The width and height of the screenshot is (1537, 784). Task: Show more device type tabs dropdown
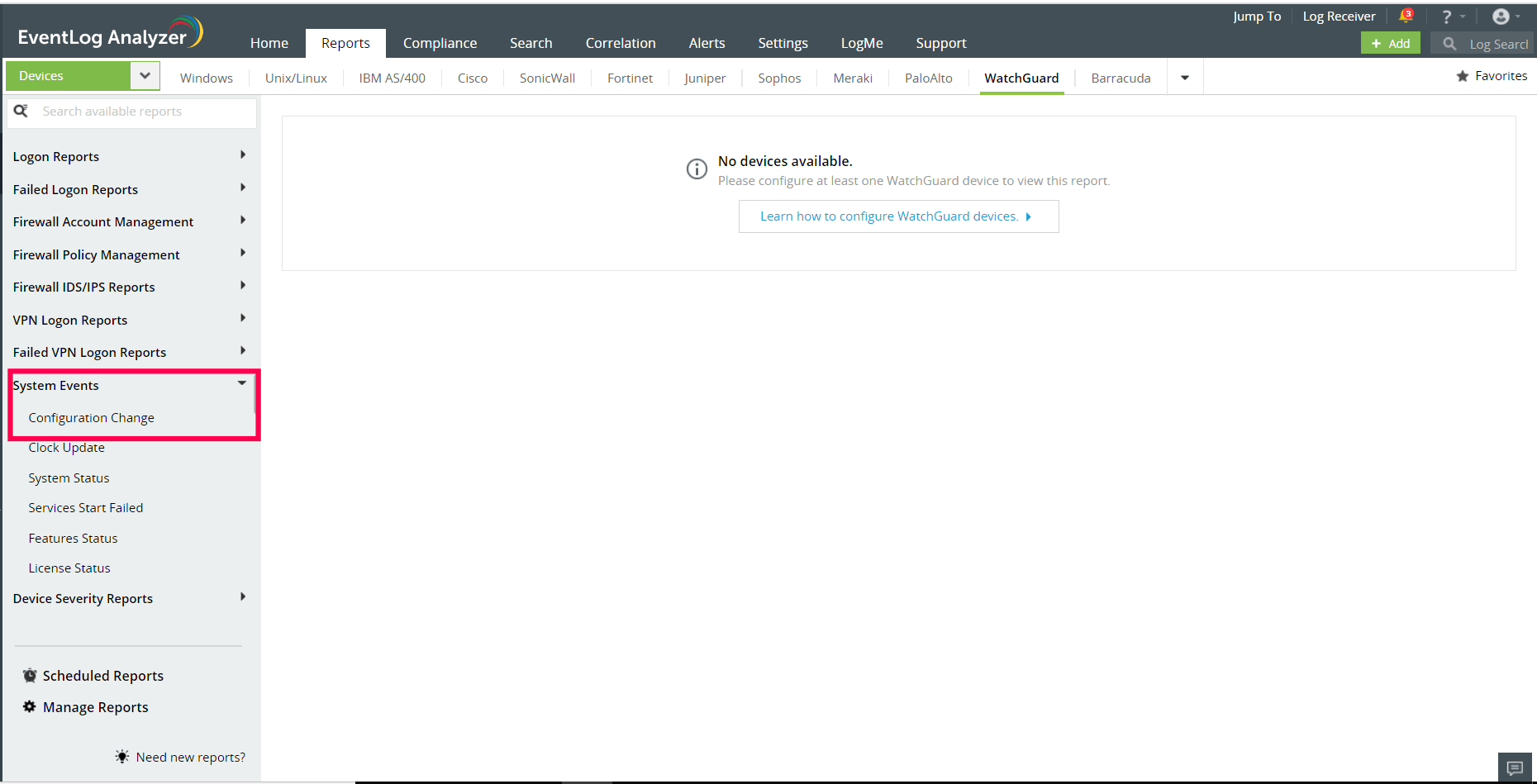pos(1185,78)
